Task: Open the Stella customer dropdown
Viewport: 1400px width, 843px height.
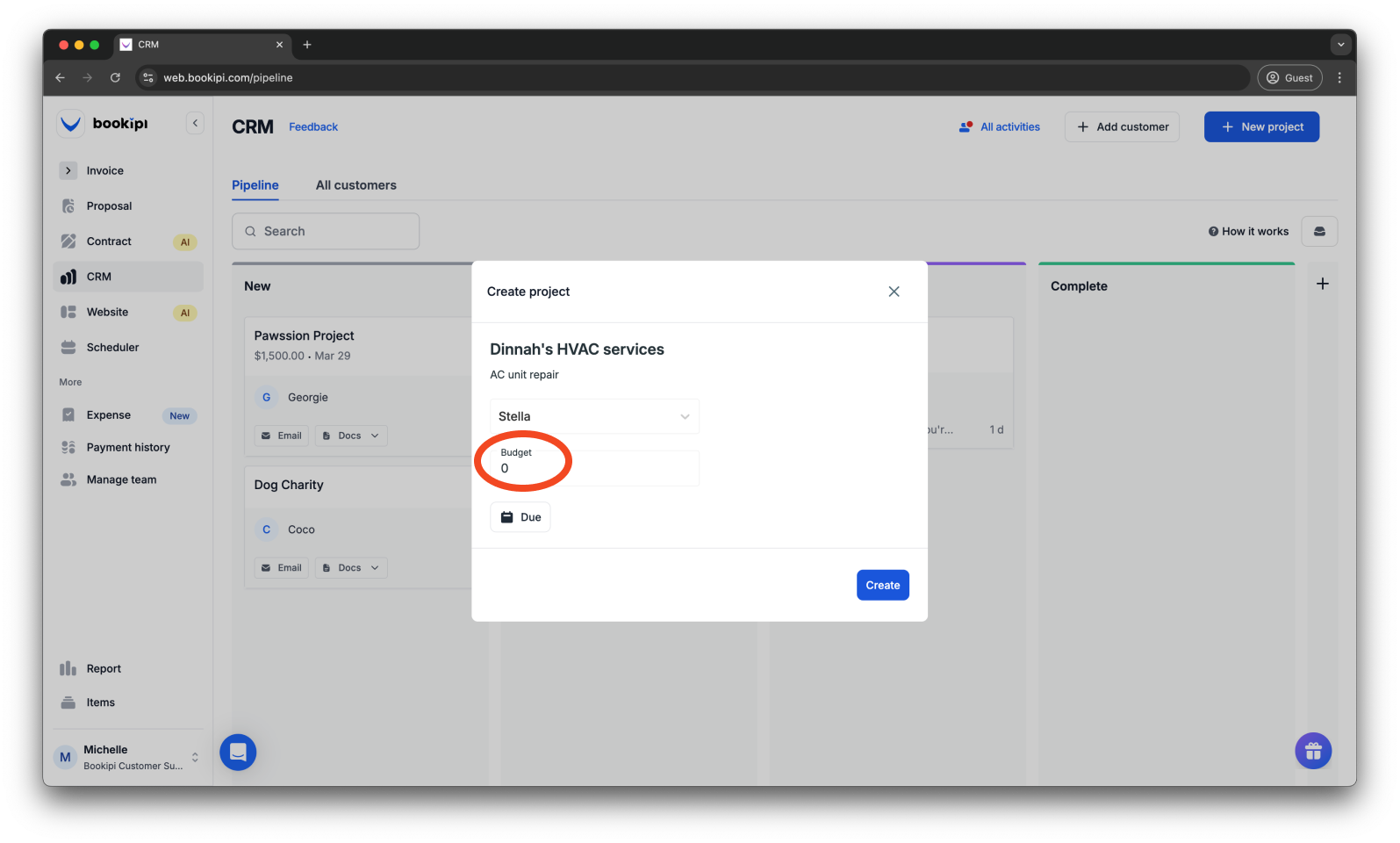Action: point(594,416)
